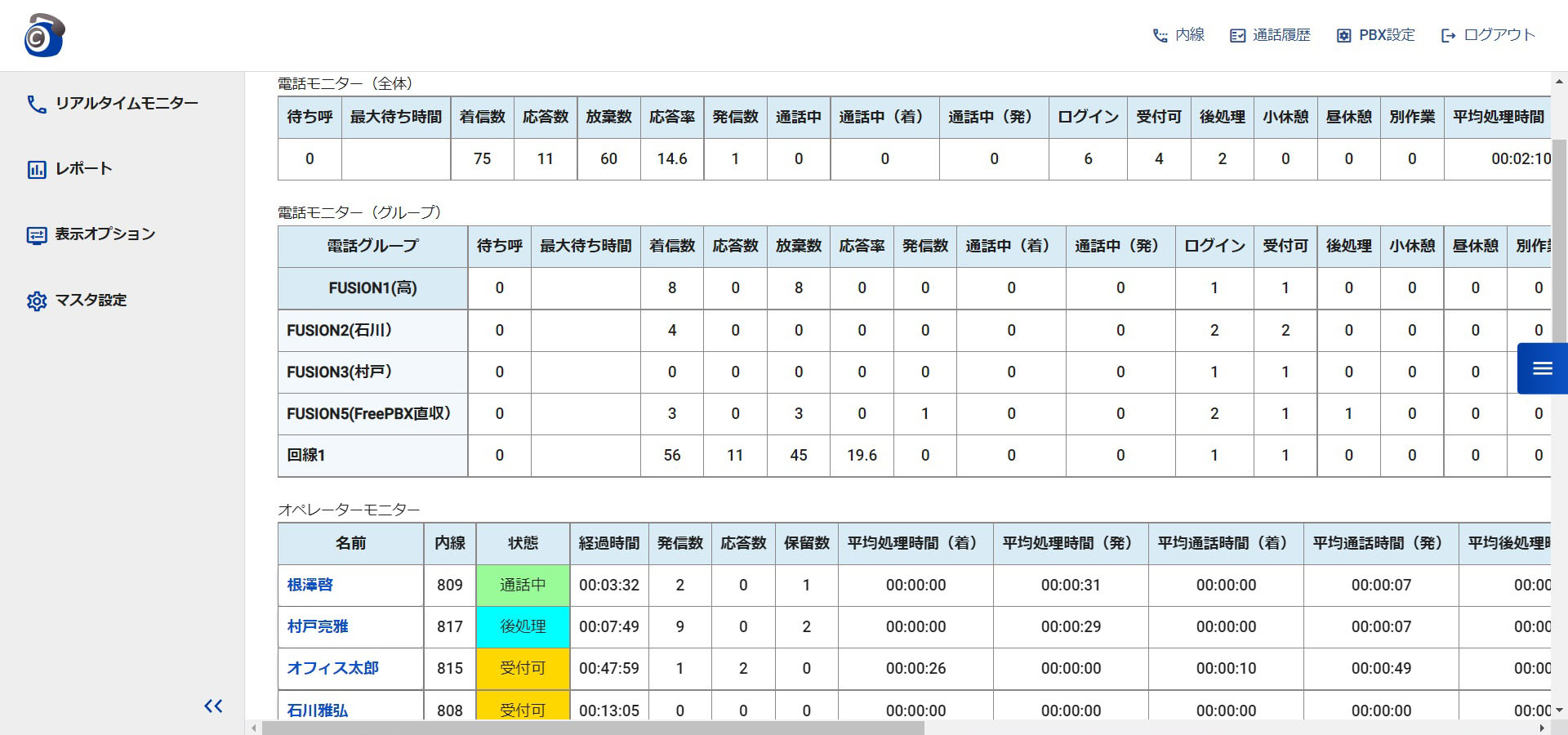
Task: Collapse the sidebar with double chevron
Action: coord(213,706)
